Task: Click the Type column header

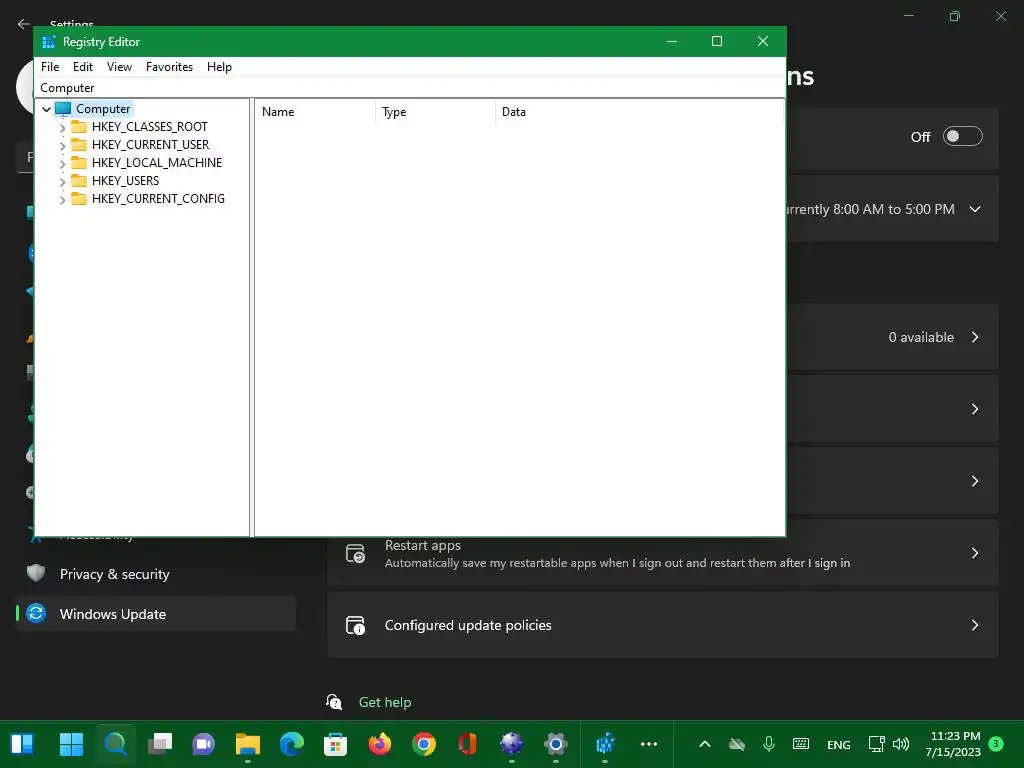Action: click(x=436, y=112)
